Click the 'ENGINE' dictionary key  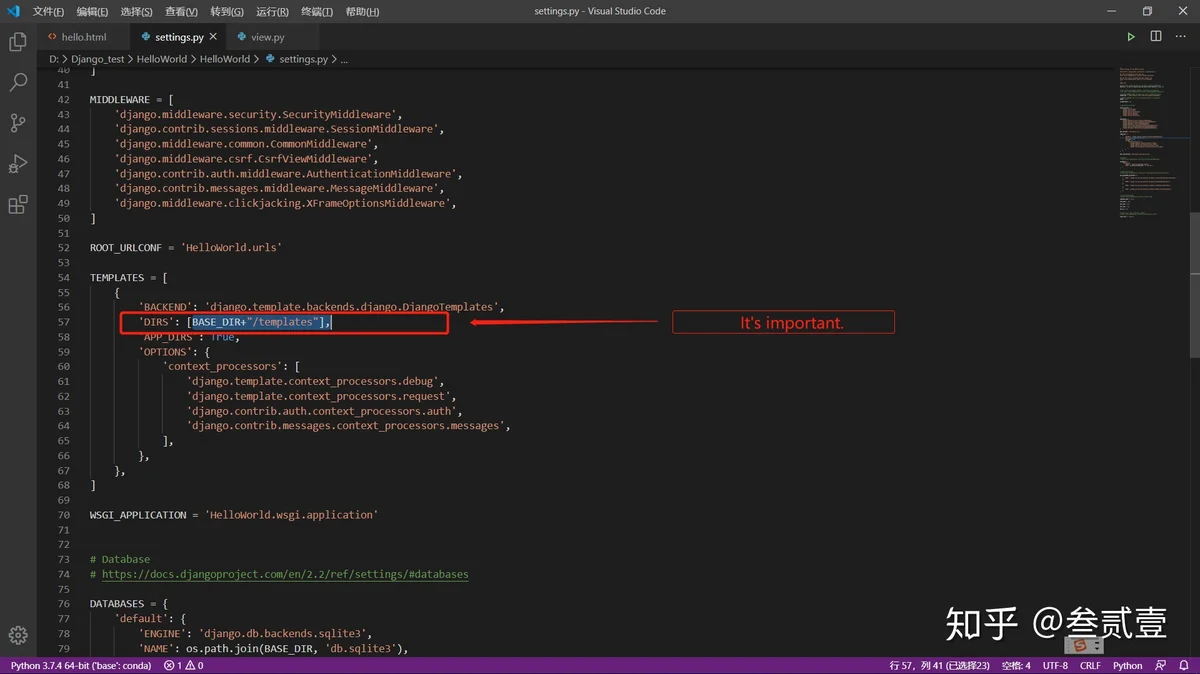(163, 633)
